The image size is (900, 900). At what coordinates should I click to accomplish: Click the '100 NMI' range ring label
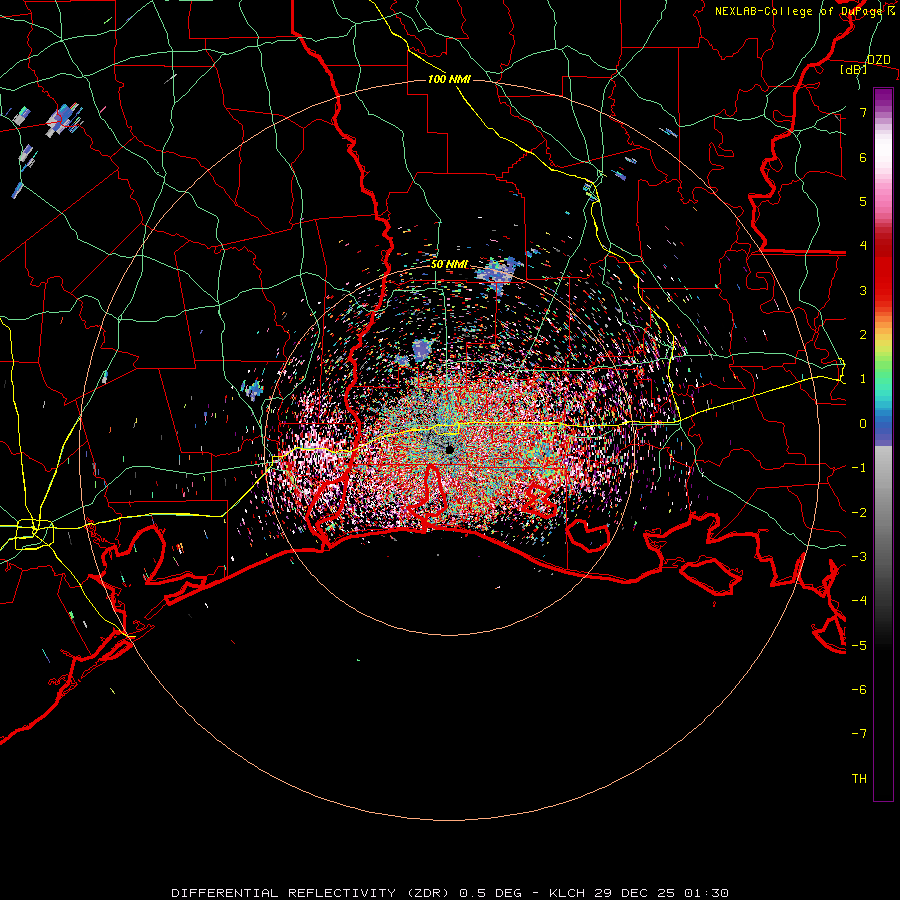[x=449, y=79]
